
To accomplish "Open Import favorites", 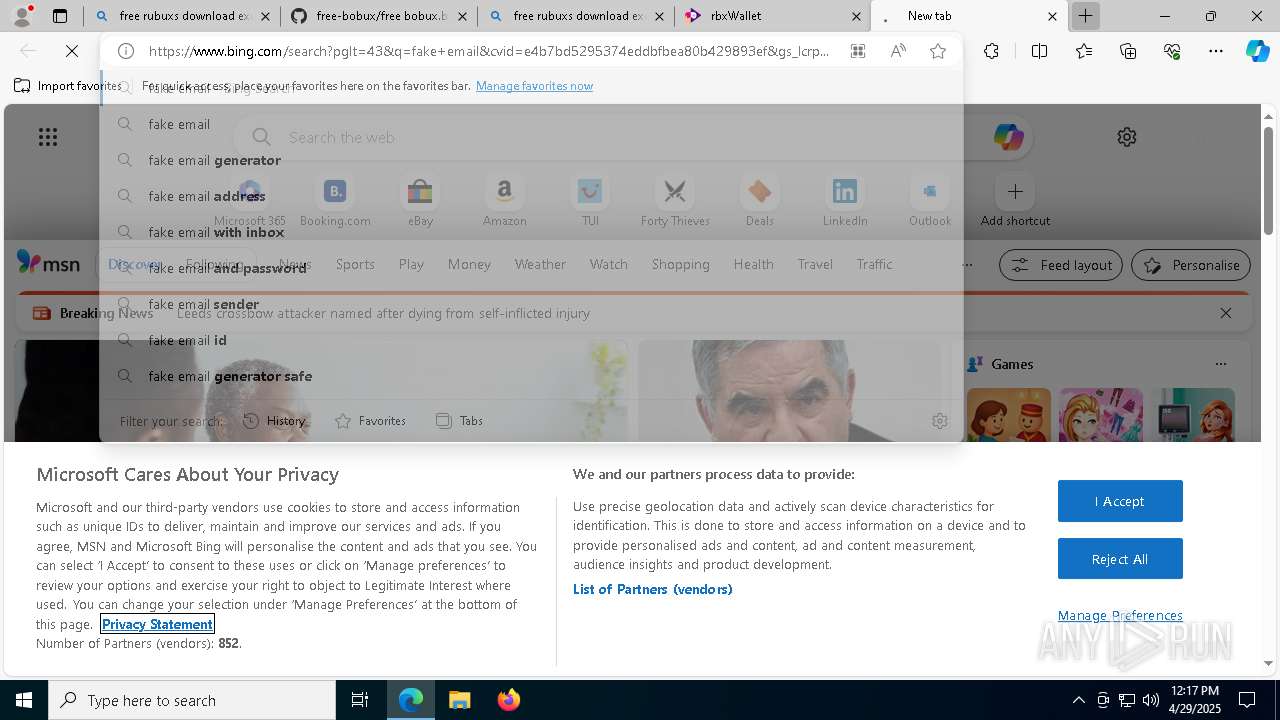I will point(68,86).
